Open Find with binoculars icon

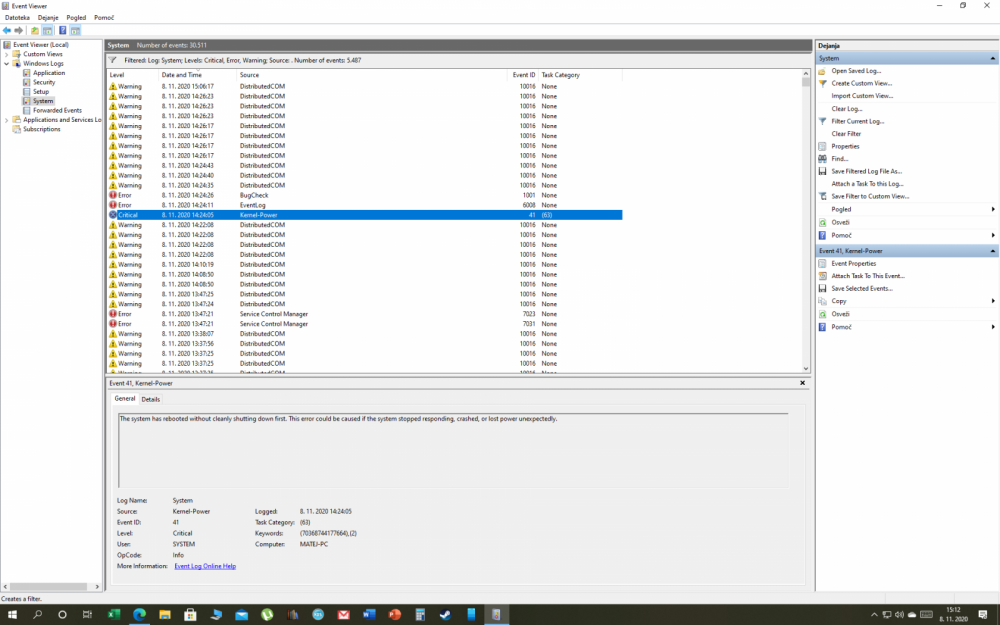click(839, 159)
